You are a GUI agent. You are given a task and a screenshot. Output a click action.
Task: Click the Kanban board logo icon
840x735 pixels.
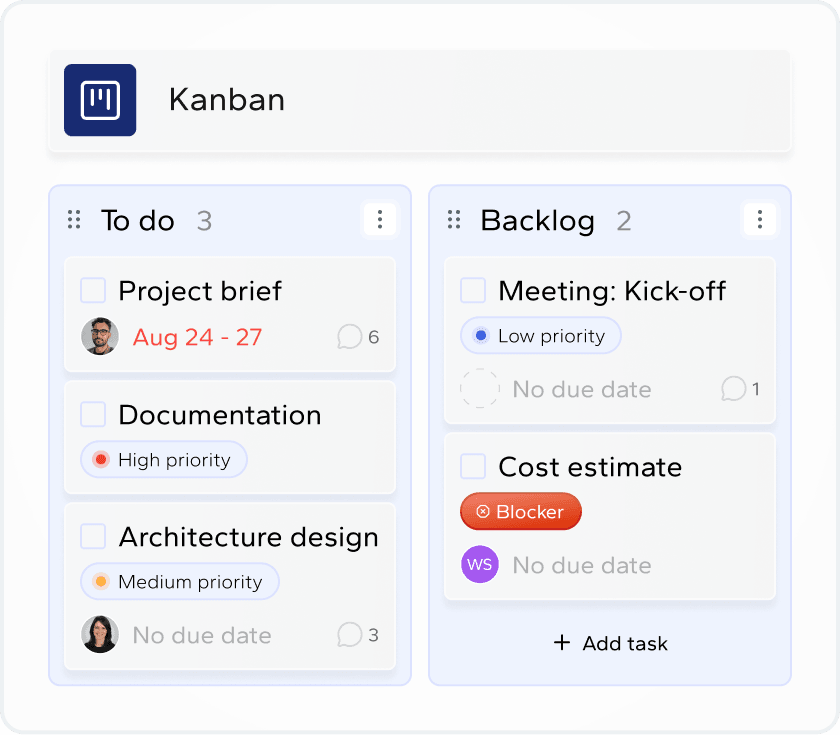100,100
